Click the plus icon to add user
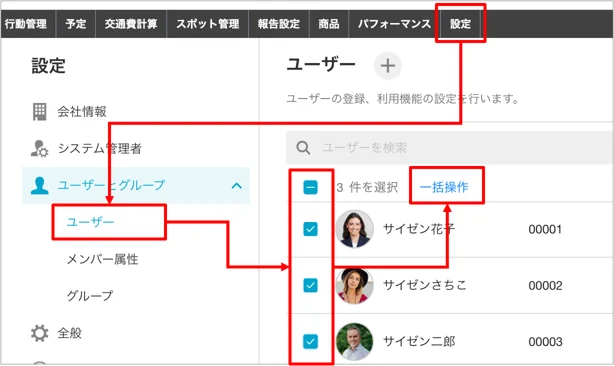Image resolution: width=614 pixels, height=366 pixels. pos(388,66)
